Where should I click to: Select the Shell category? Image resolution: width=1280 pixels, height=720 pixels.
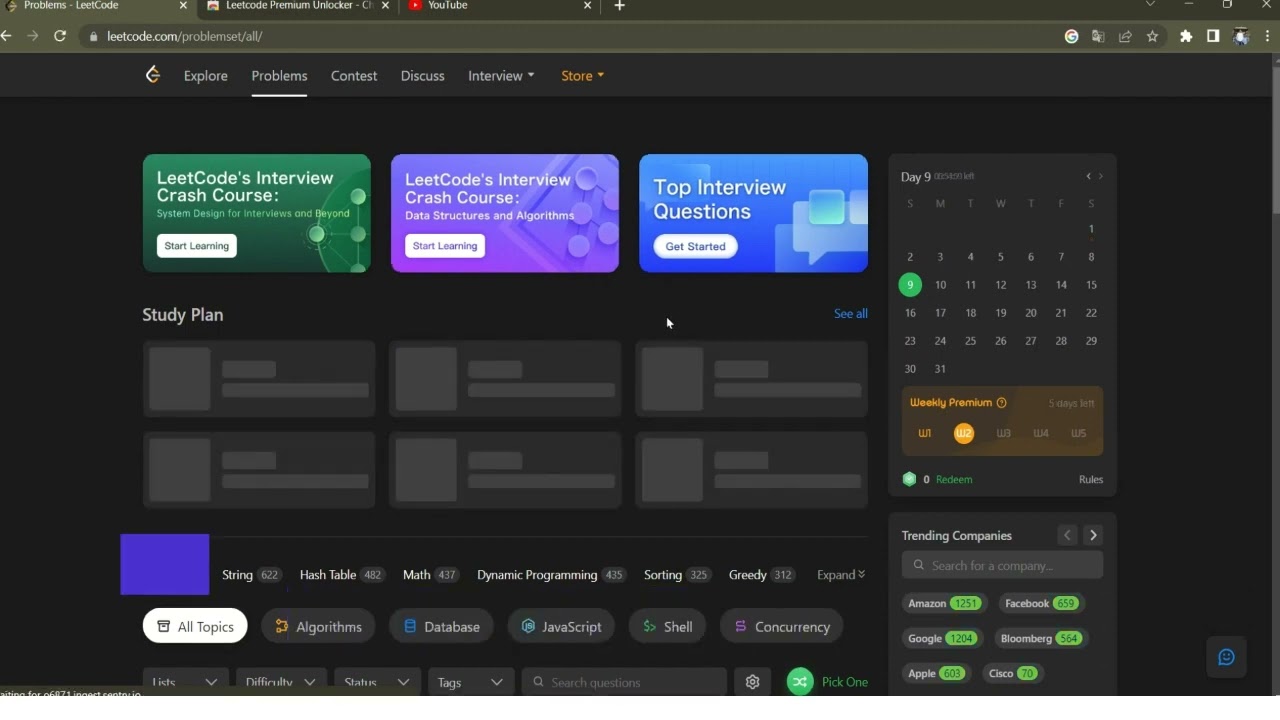click(667, 626)
